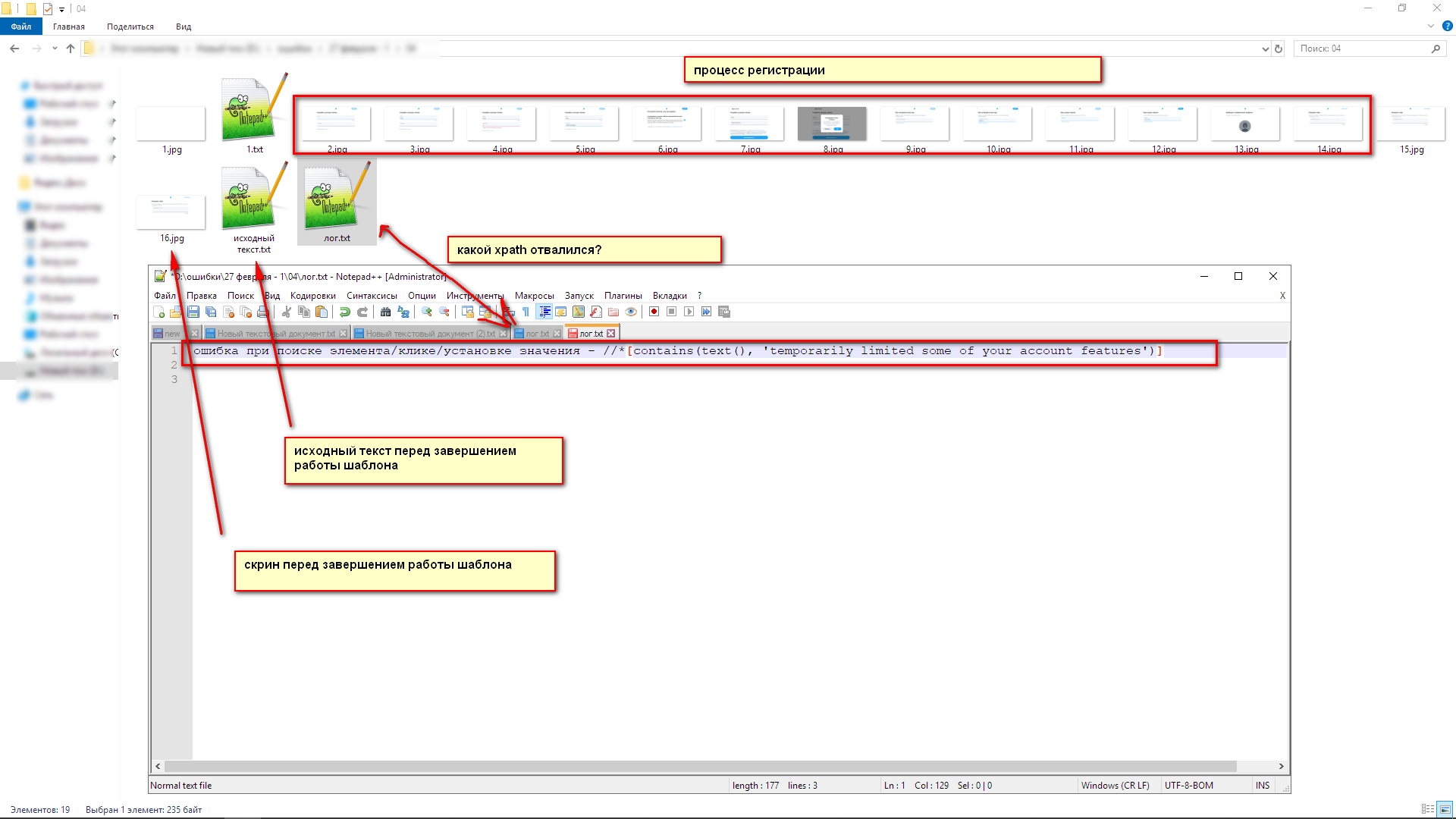This screenshot has width=1456, height=819.
Task: Click the Notepad++ horizontal scrollbar
Action: (x=698, y=767)
